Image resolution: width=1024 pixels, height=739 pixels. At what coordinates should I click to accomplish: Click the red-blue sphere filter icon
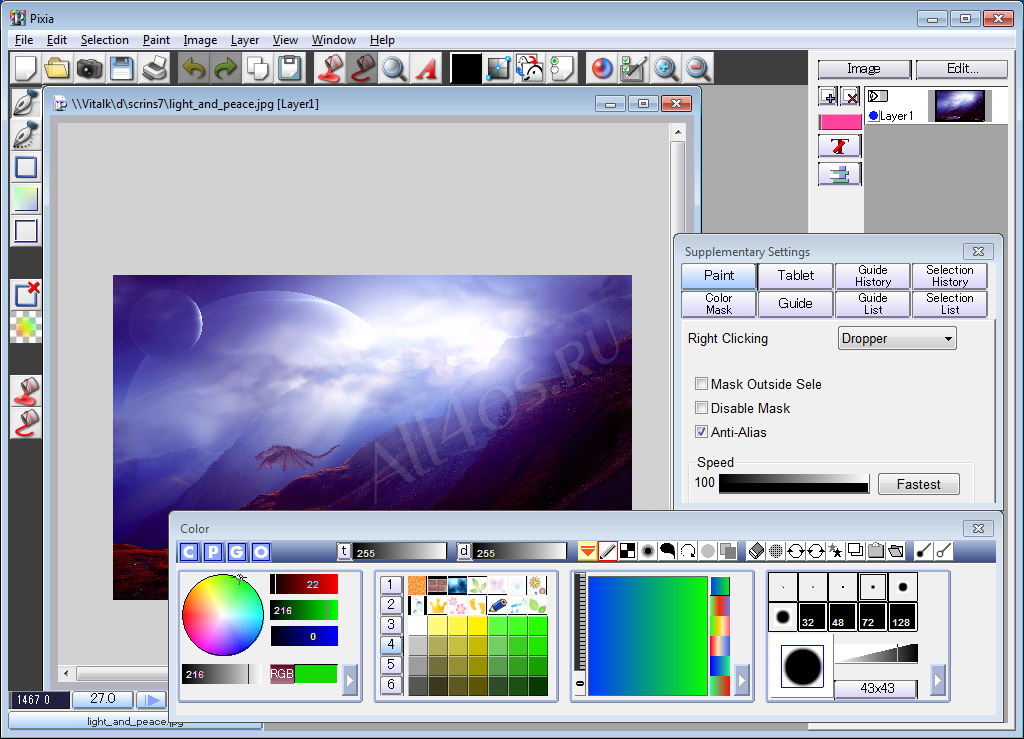[x=601, y=68]
